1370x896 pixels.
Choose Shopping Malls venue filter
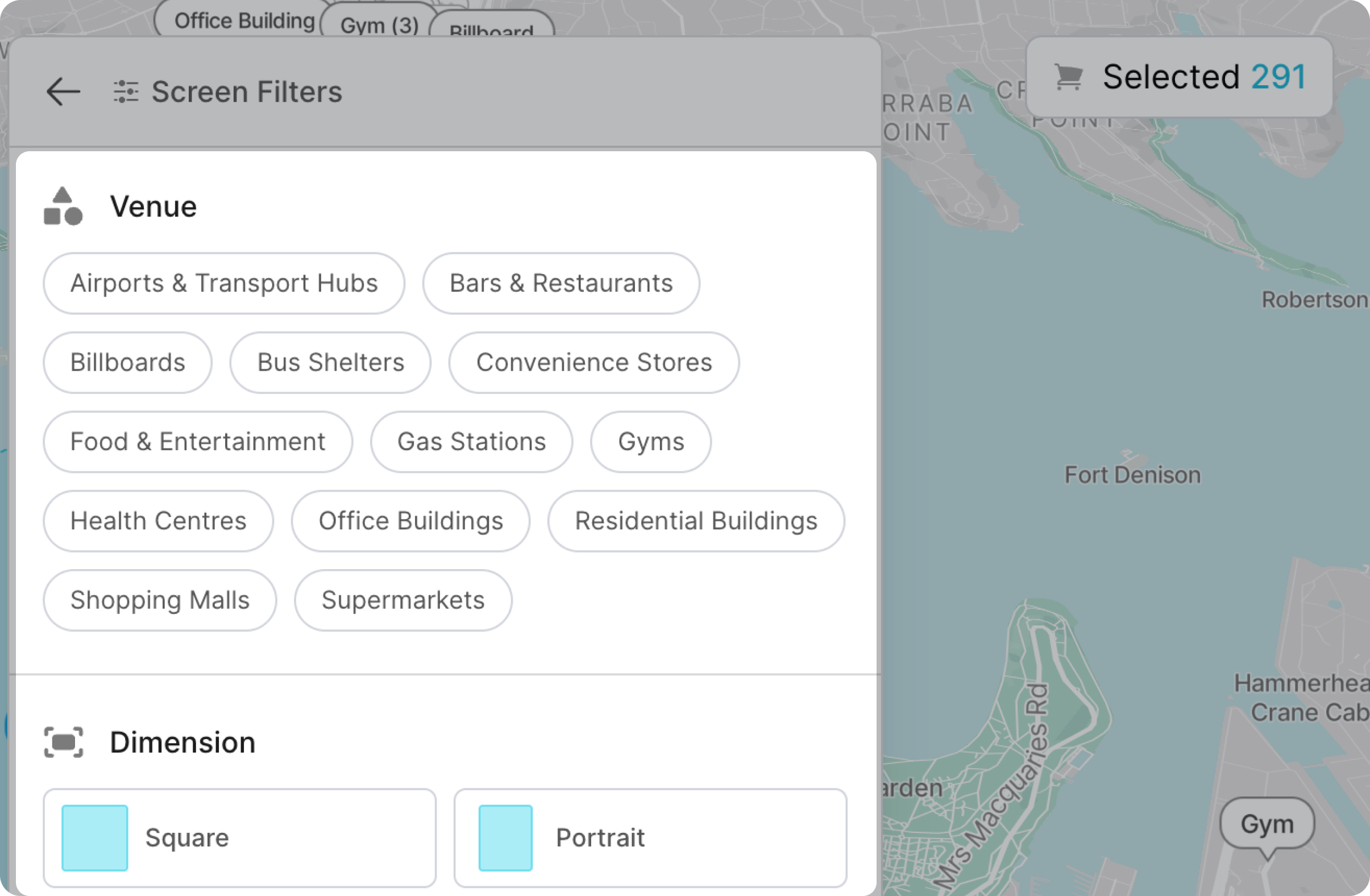(160, 600)
